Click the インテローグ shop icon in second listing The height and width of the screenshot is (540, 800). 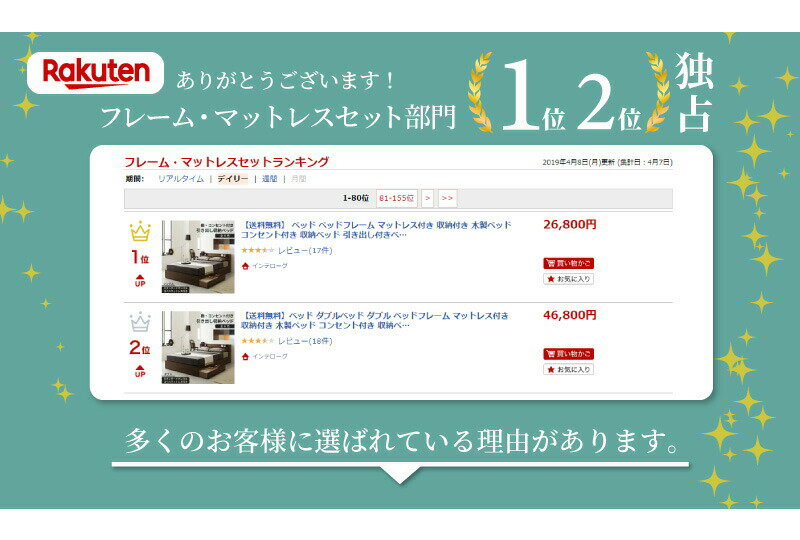(x=245, y=356)
